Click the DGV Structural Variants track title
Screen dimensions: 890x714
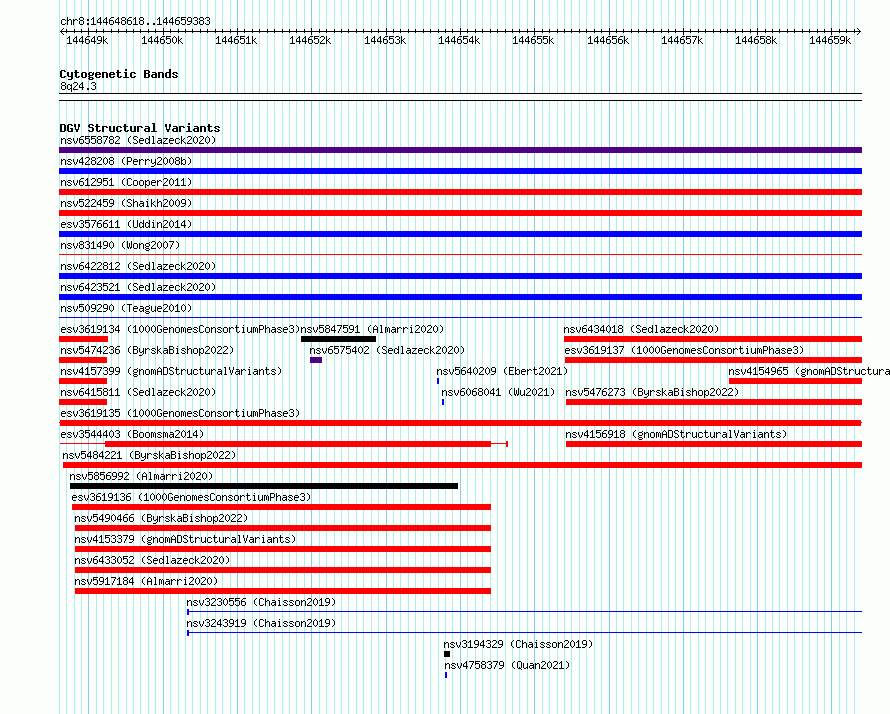140,128
